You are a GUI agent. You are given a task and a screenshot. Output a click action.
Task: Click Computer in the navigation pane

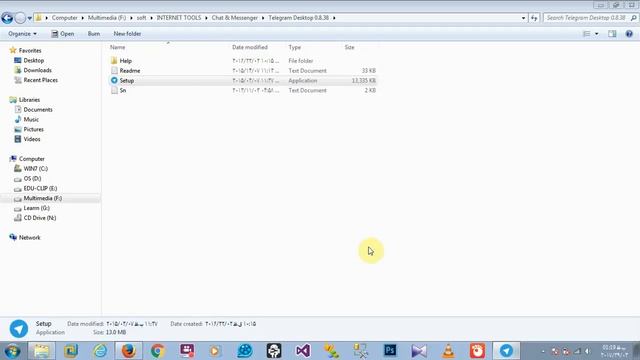pos(31,159)
